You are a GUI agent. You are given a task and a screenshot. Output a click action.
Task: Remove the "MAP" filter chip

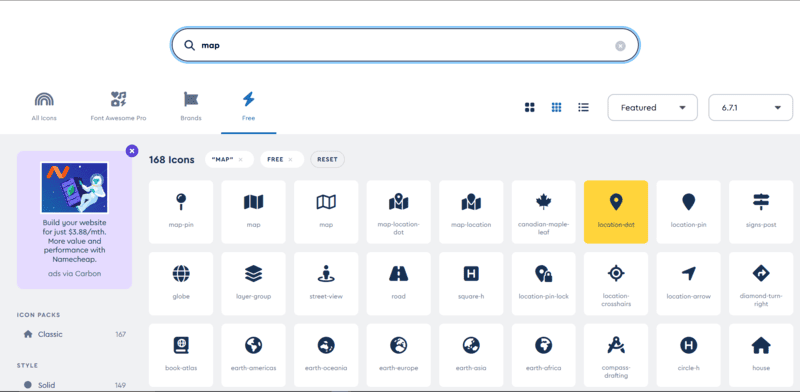240,160
